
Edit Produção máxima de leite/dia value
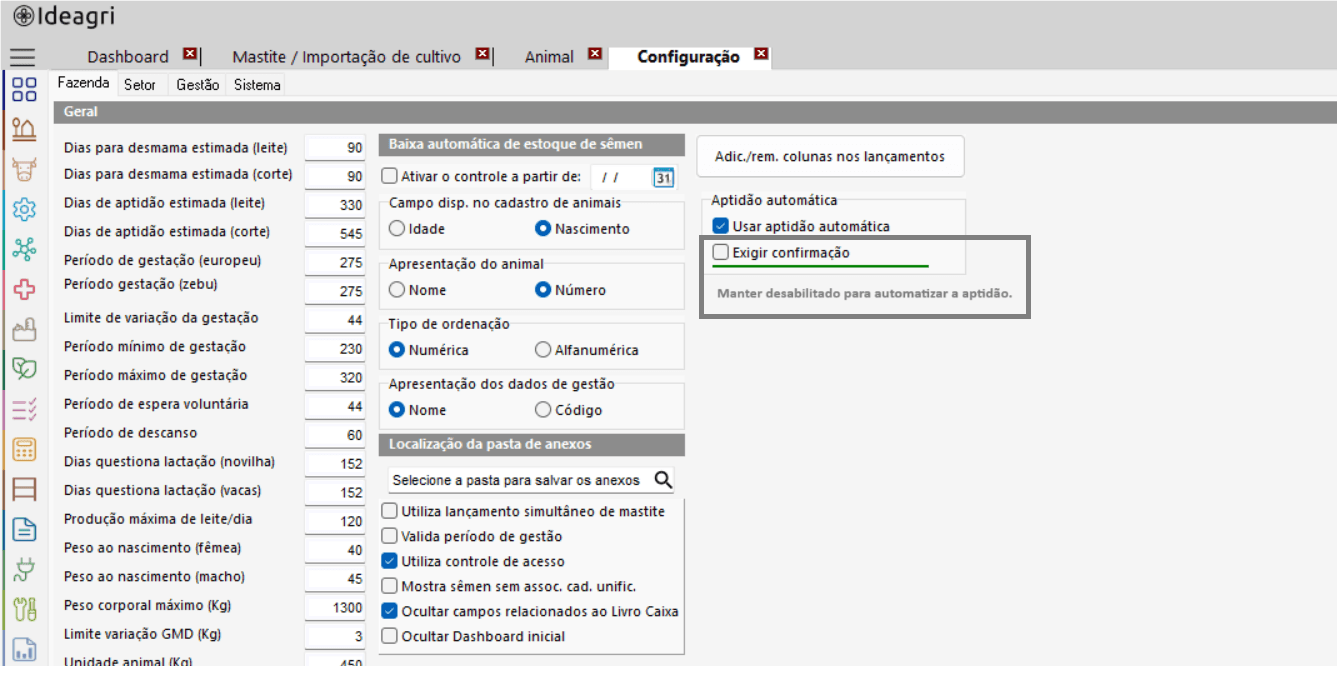335,521
